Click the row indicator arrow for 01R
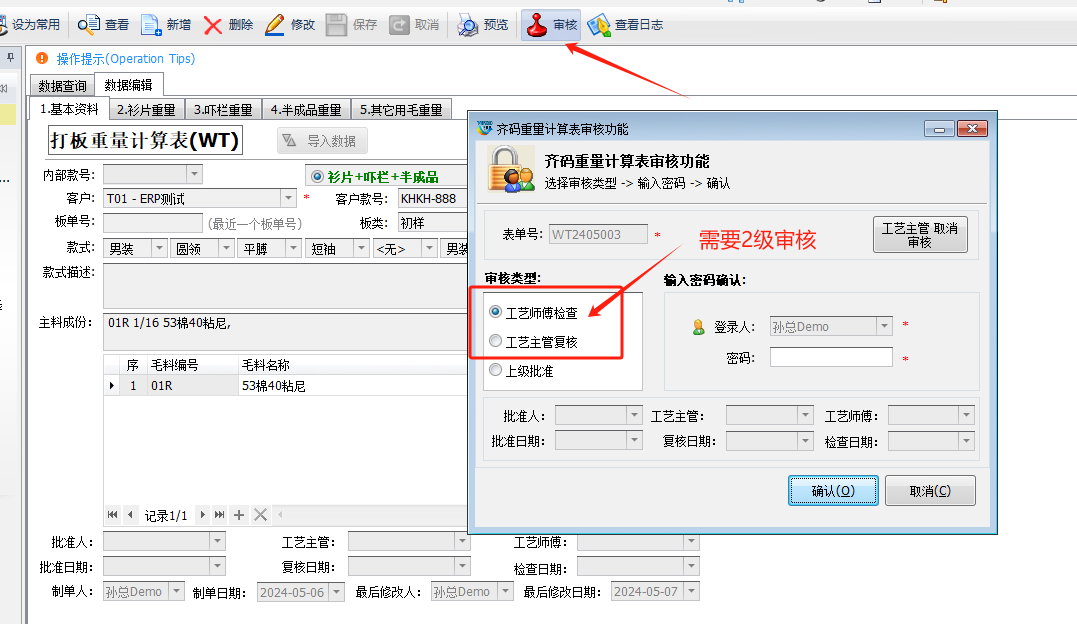The width and height of the screenshot is (1077, 624). click(112, 386)
